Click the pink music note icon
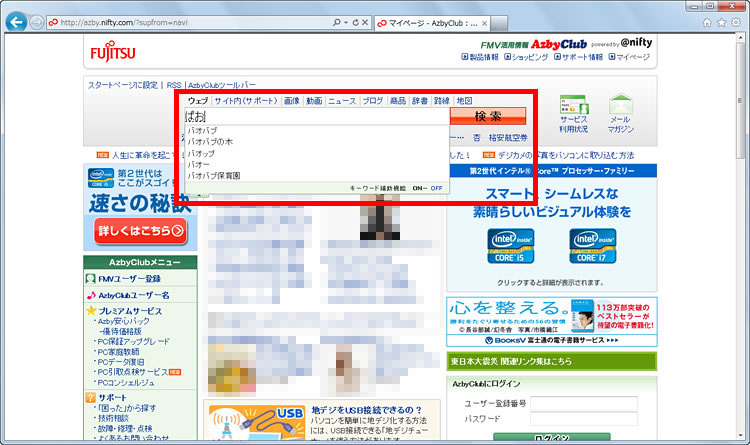 pyautogui.click(x=91, y=295)
